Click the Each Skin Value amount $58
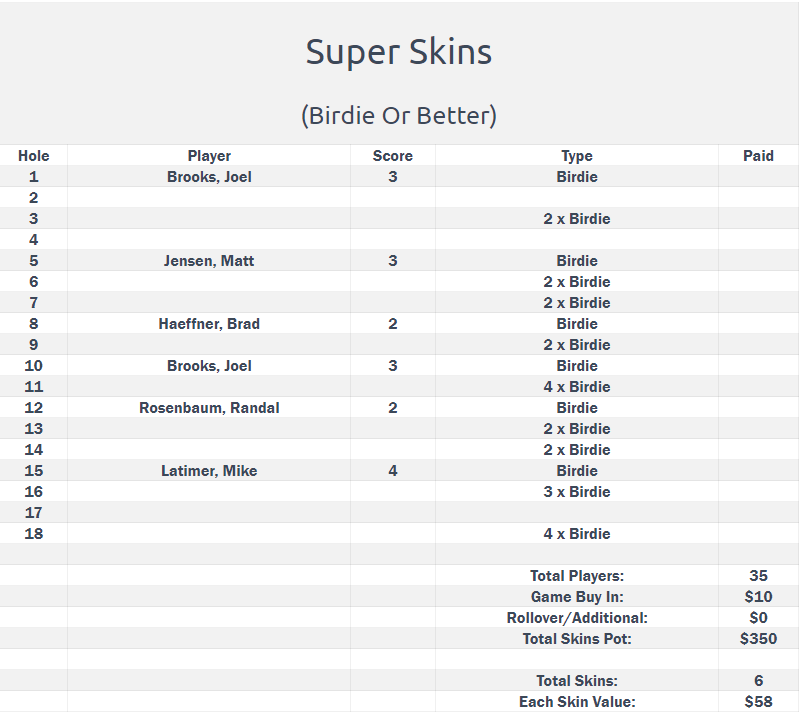 tap(758, 702)
